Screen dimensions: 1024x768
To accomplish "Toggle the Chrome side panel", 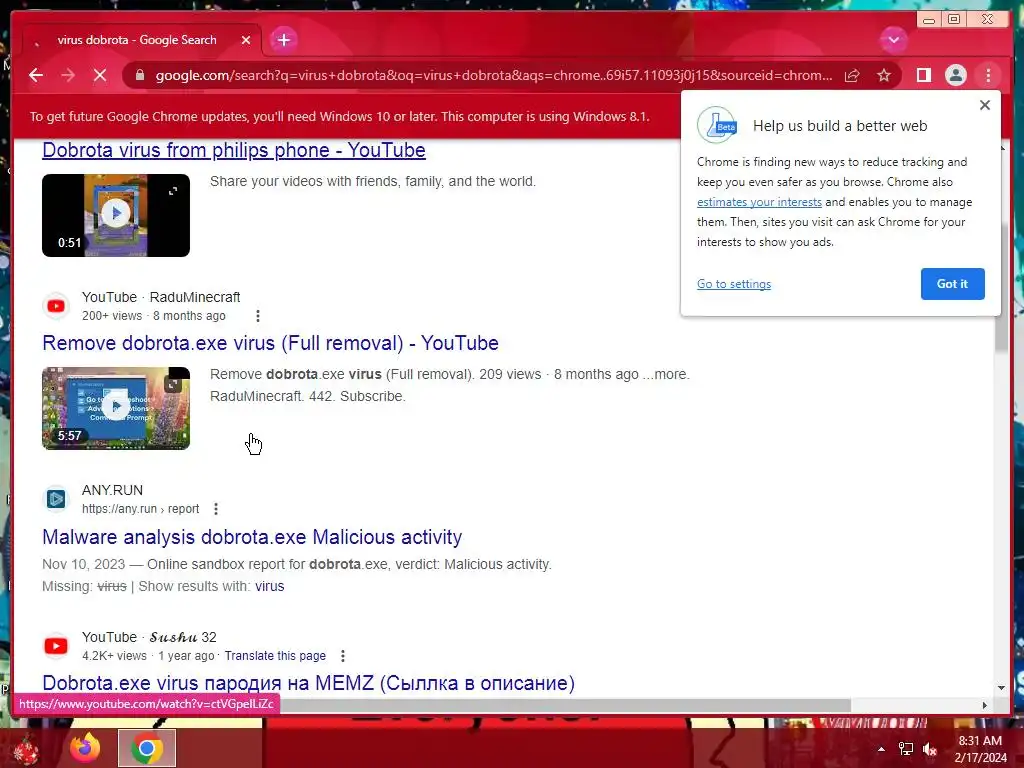I will [x=923, y=76].
